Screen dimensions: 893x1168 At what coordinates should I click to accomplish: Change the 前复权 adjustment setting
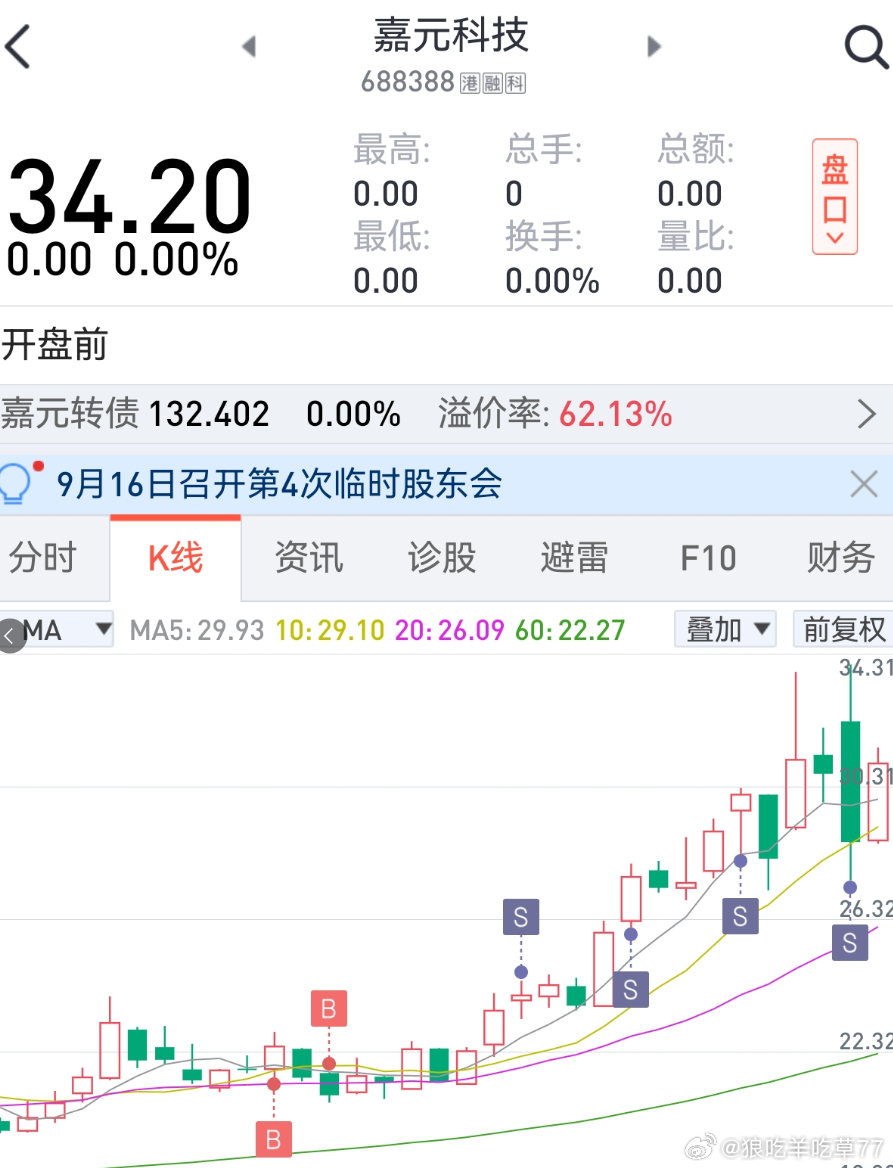click(843, 629)
